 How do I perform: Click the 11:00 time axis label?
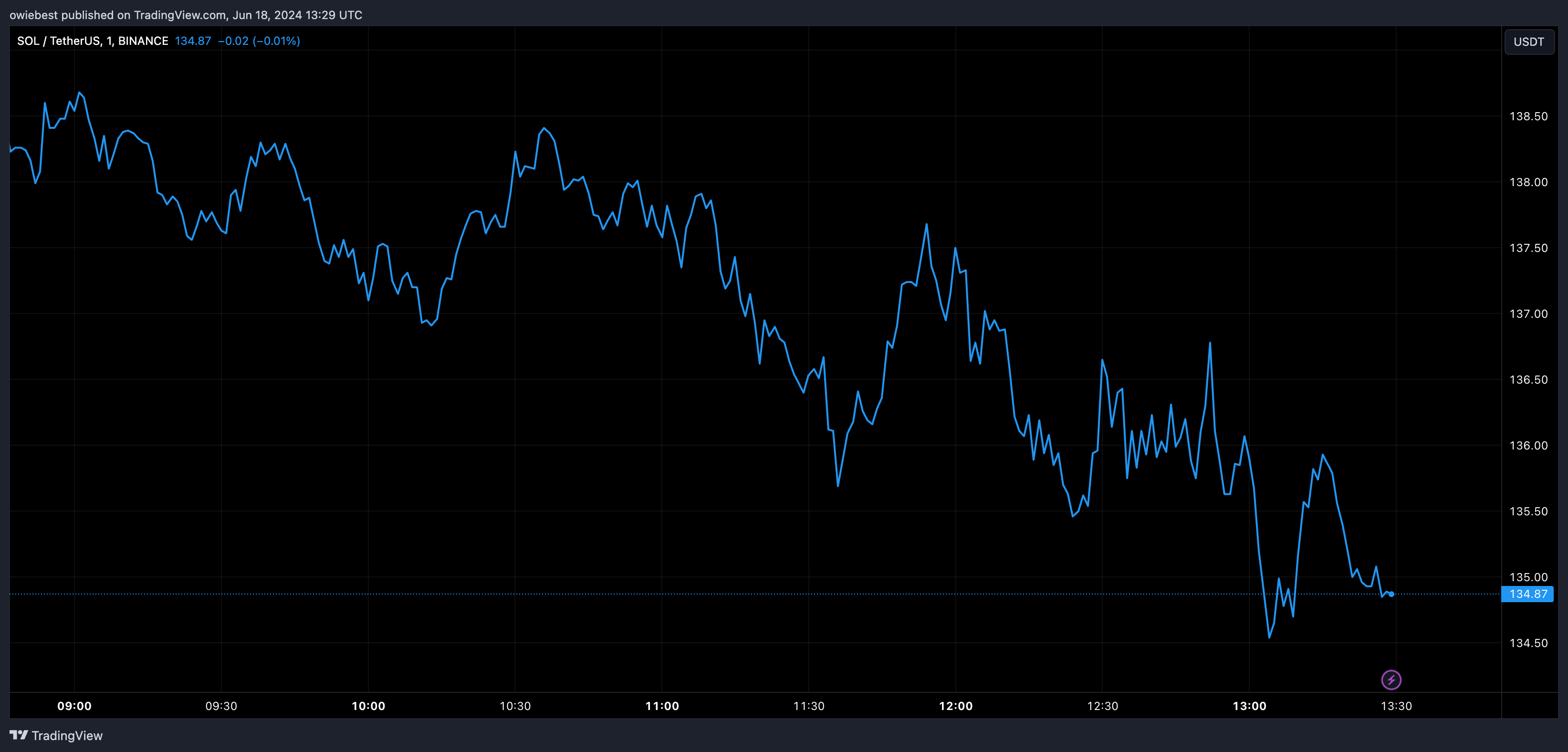click(662, 706)
